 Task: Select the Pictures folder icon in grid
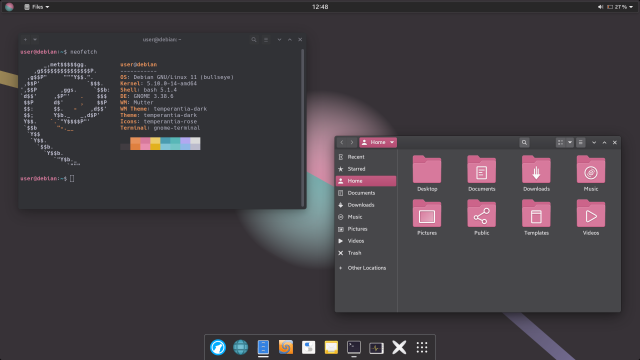pyautogui.click(x=427, y=213)
